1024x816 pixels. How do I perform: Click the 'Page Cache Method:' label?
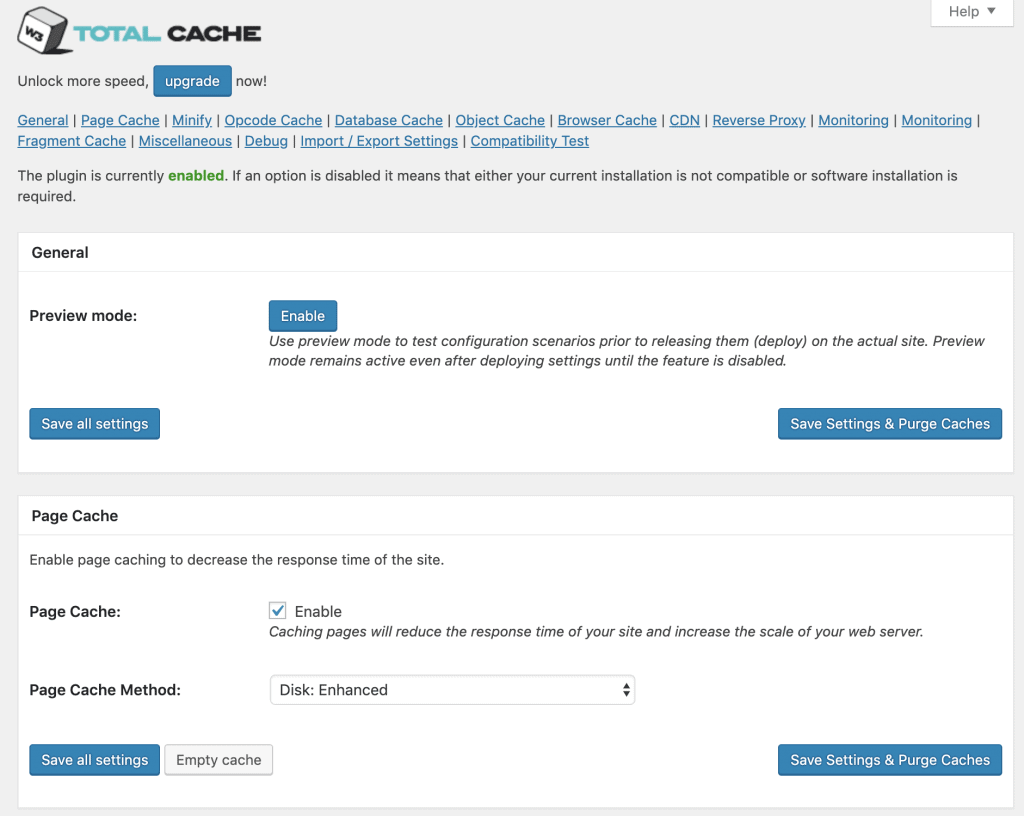click(105, 690)
